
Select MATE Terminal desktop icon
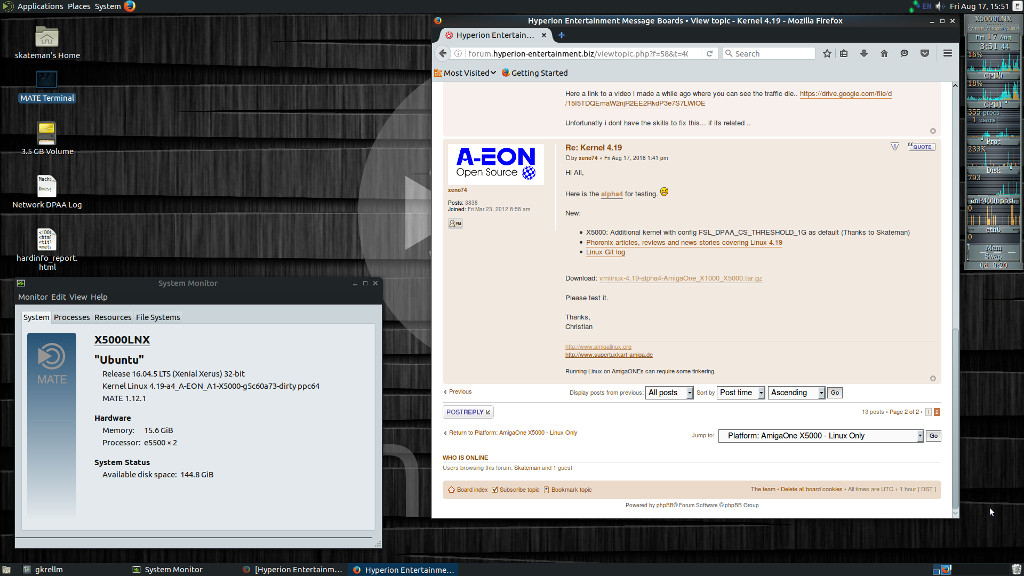pyautogui.click(x=46, y=87)
